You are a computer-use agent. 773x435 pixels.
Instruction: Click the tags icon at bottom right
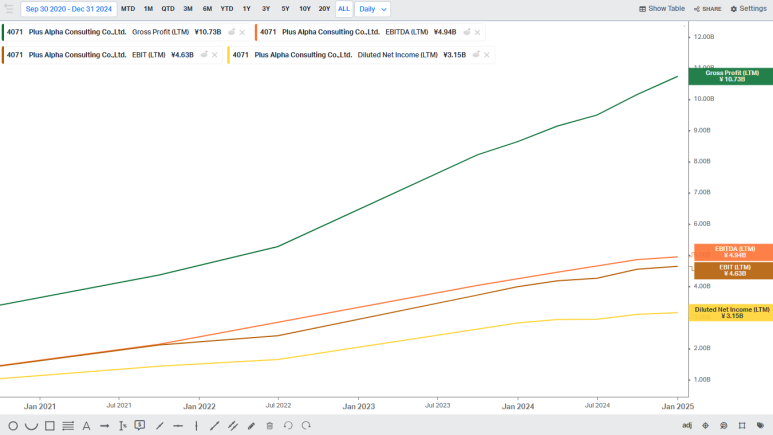pyautogui.click(x=760, y=425)
